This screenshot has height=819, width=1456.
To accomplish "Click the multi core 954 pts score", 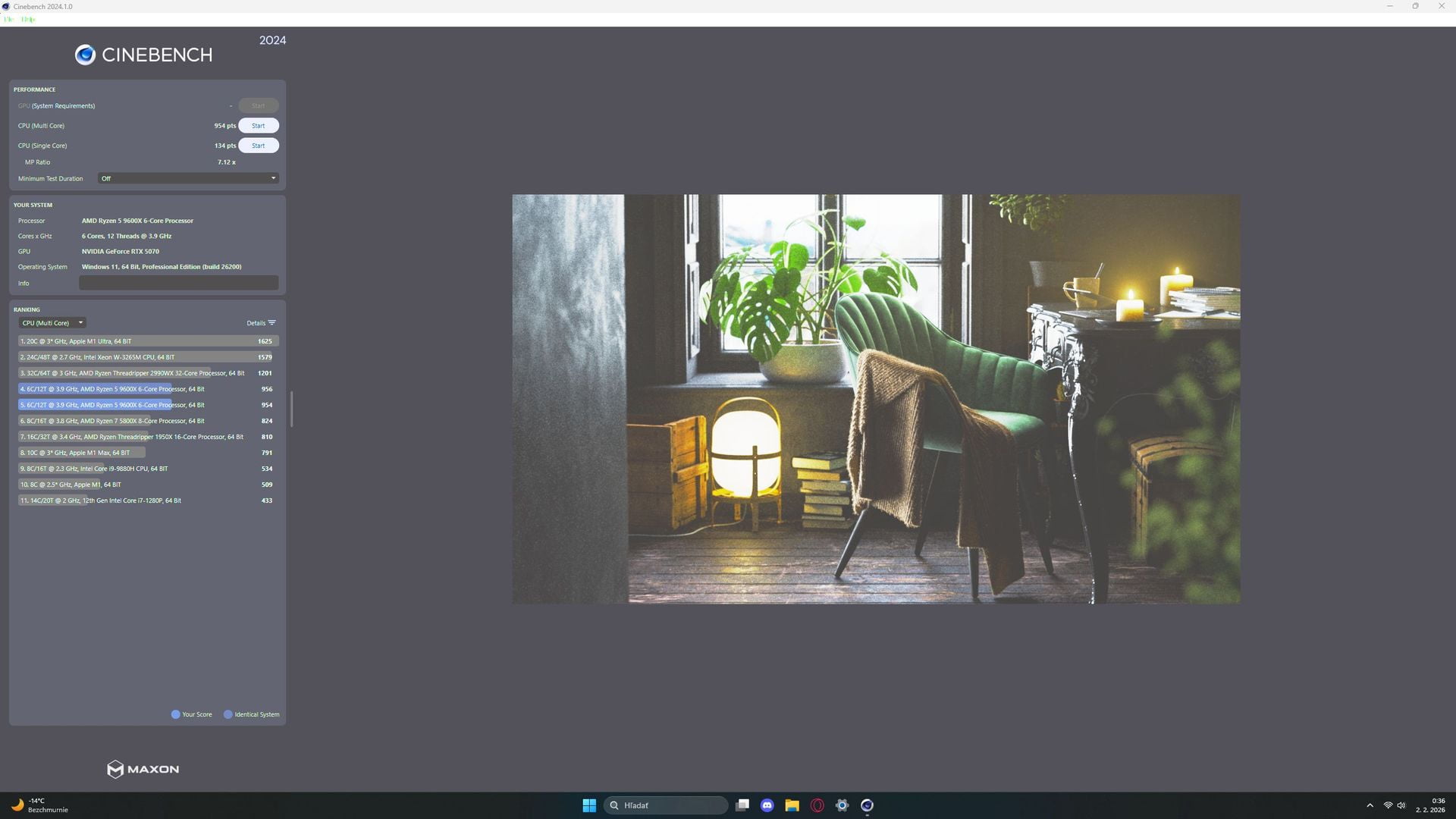I will (224, 126).
